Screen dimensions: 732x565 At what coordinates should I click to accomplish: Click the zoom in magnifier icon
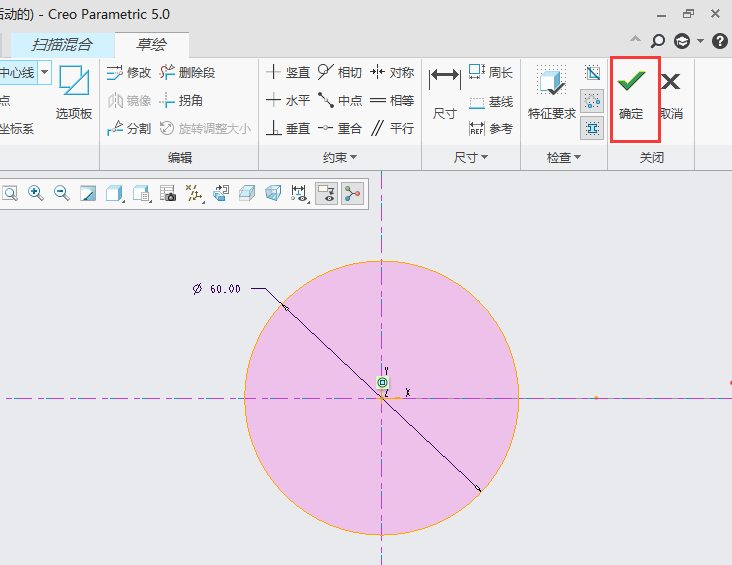pyautogui.click(x=36, y=194)
